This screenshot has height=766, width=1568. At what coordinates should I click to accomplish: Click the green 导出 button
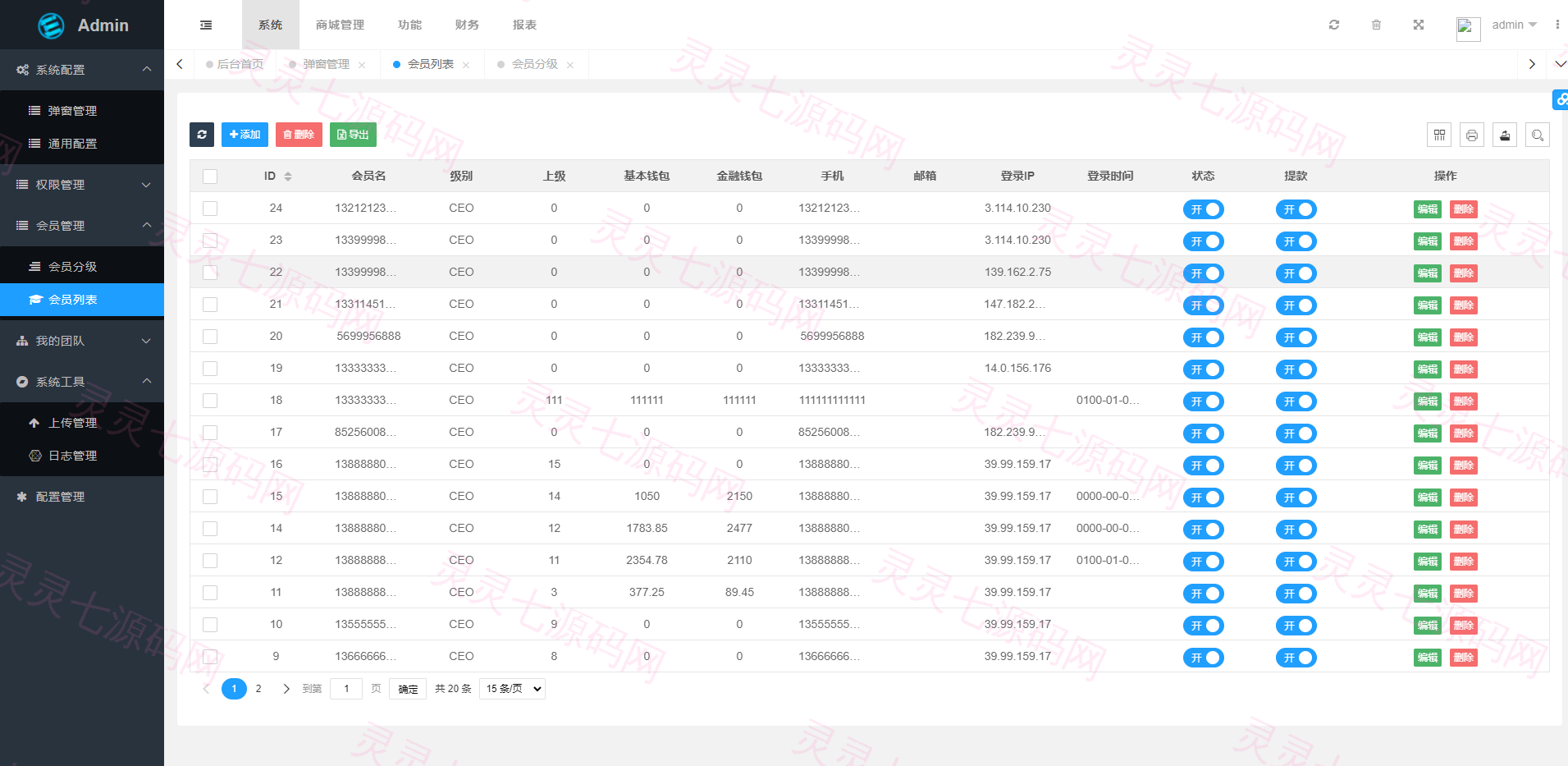coord(353,135)
